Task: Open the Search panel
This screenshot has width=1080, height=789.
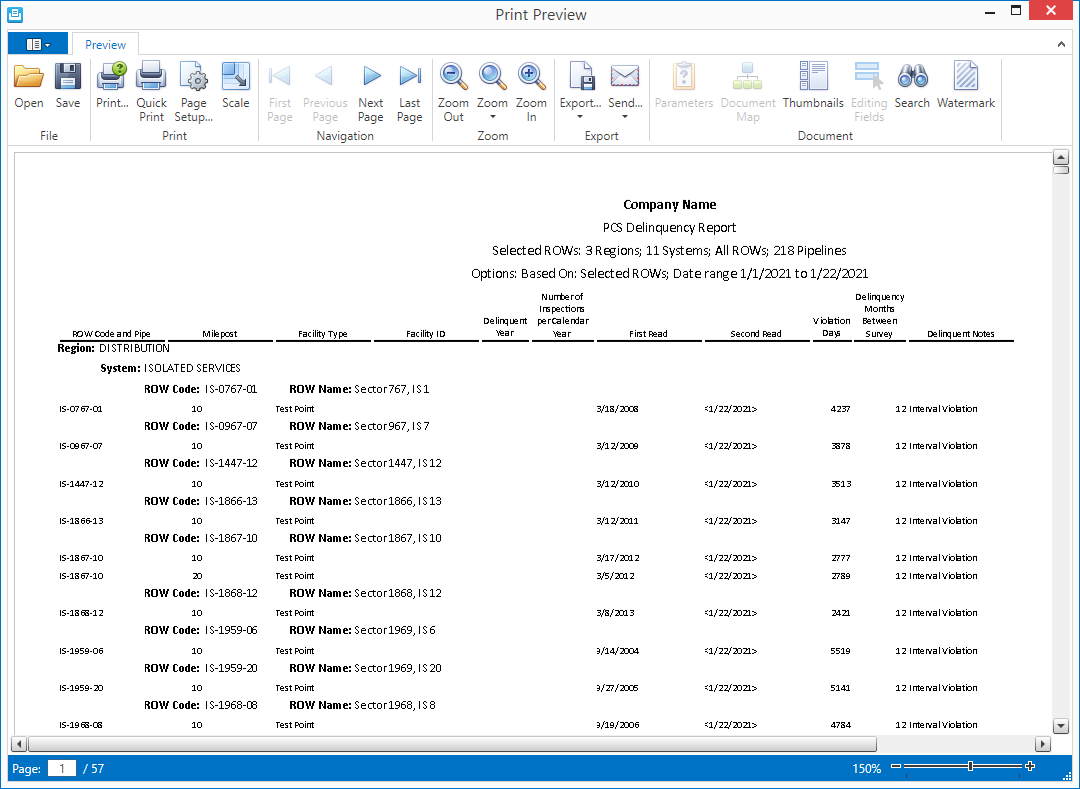Action: point(912,85)
